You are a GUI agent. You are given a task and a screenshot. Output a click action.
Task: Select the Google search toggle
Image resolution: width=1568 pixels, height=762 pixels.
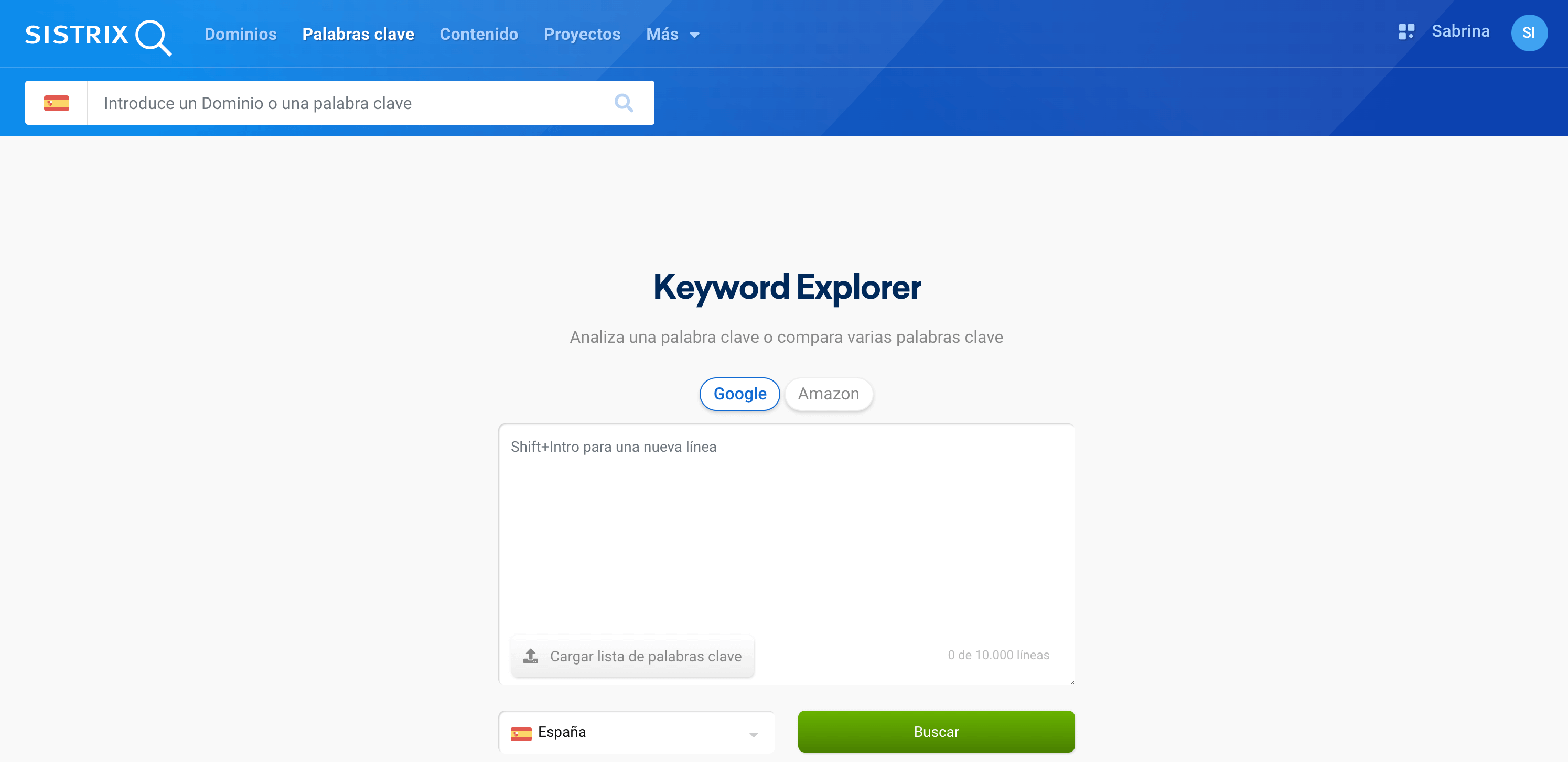coord(739,393)
